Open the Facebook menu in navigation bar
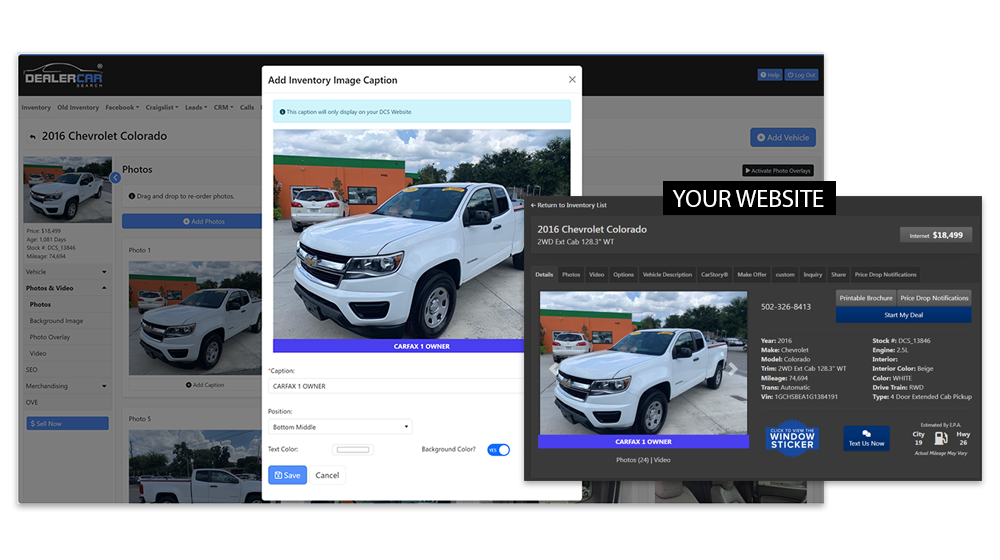The width and height of the screenshot is (1000, 560). tap(121, 108)
